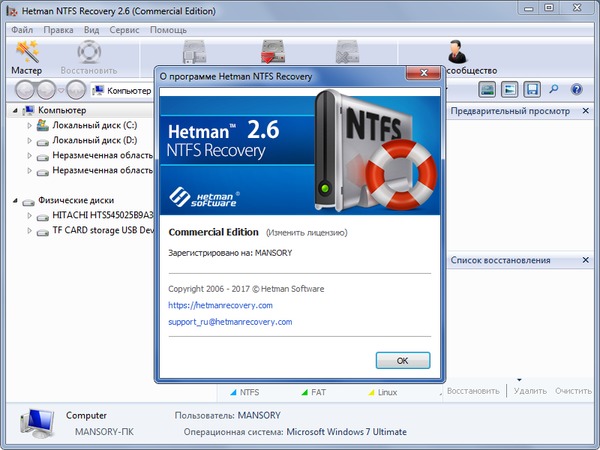Open navigation history dropdown arrow

click(61, 91)
